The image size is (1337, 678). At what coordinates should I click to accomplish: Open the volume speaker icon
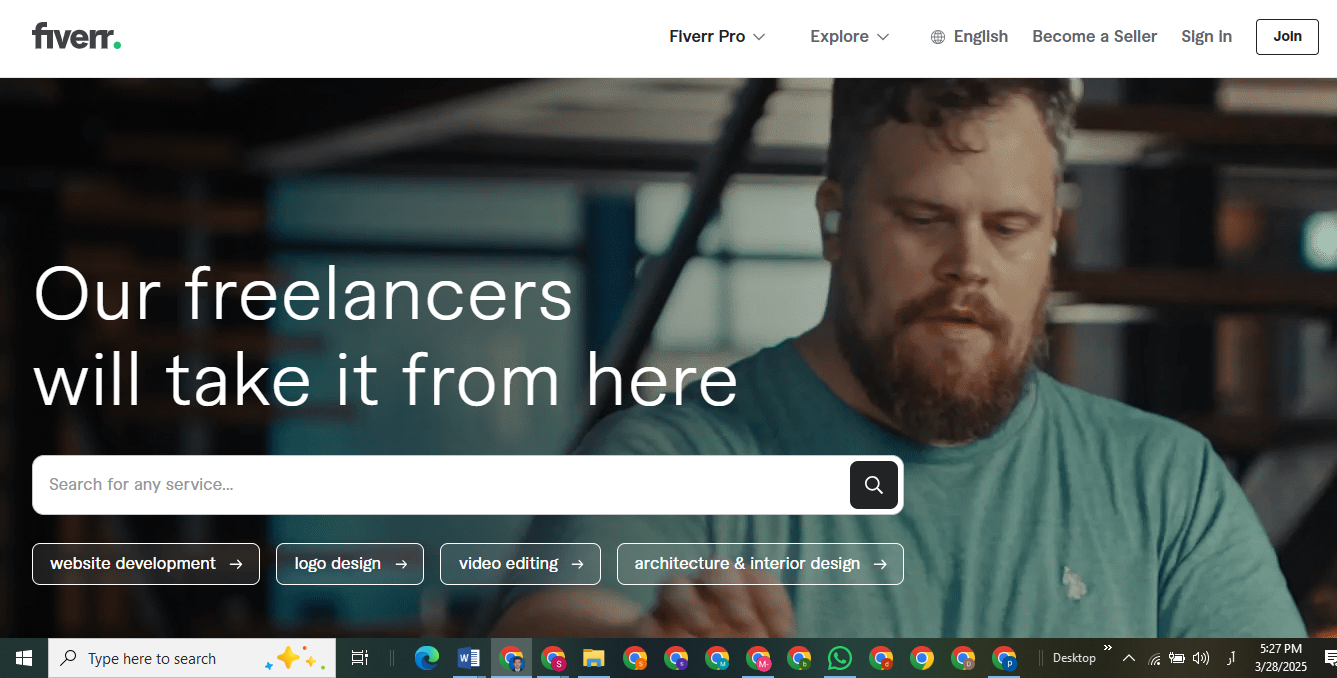[x=1201, y=658]
